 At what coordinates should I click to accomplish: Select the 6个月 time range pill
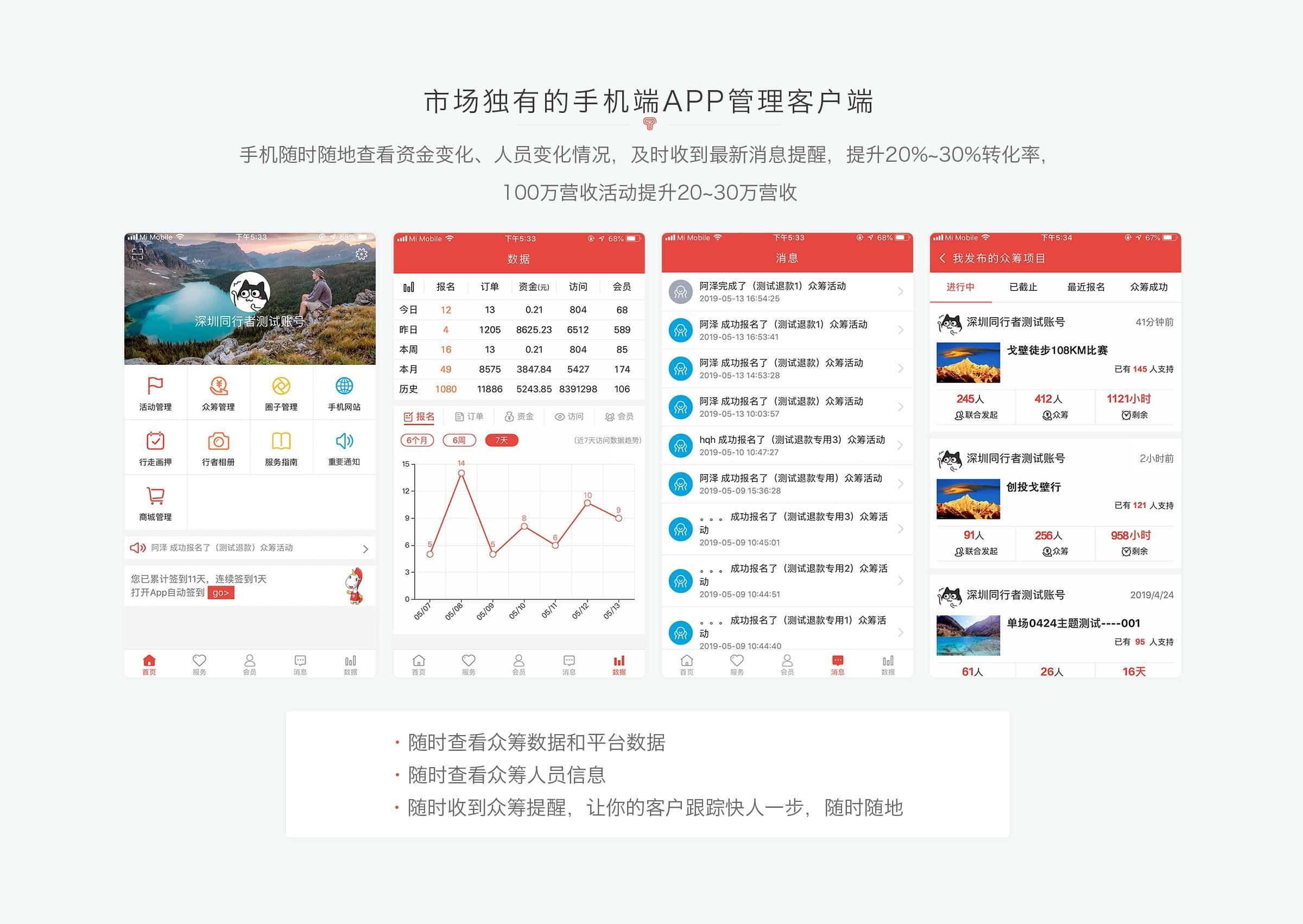pos(417,440)
